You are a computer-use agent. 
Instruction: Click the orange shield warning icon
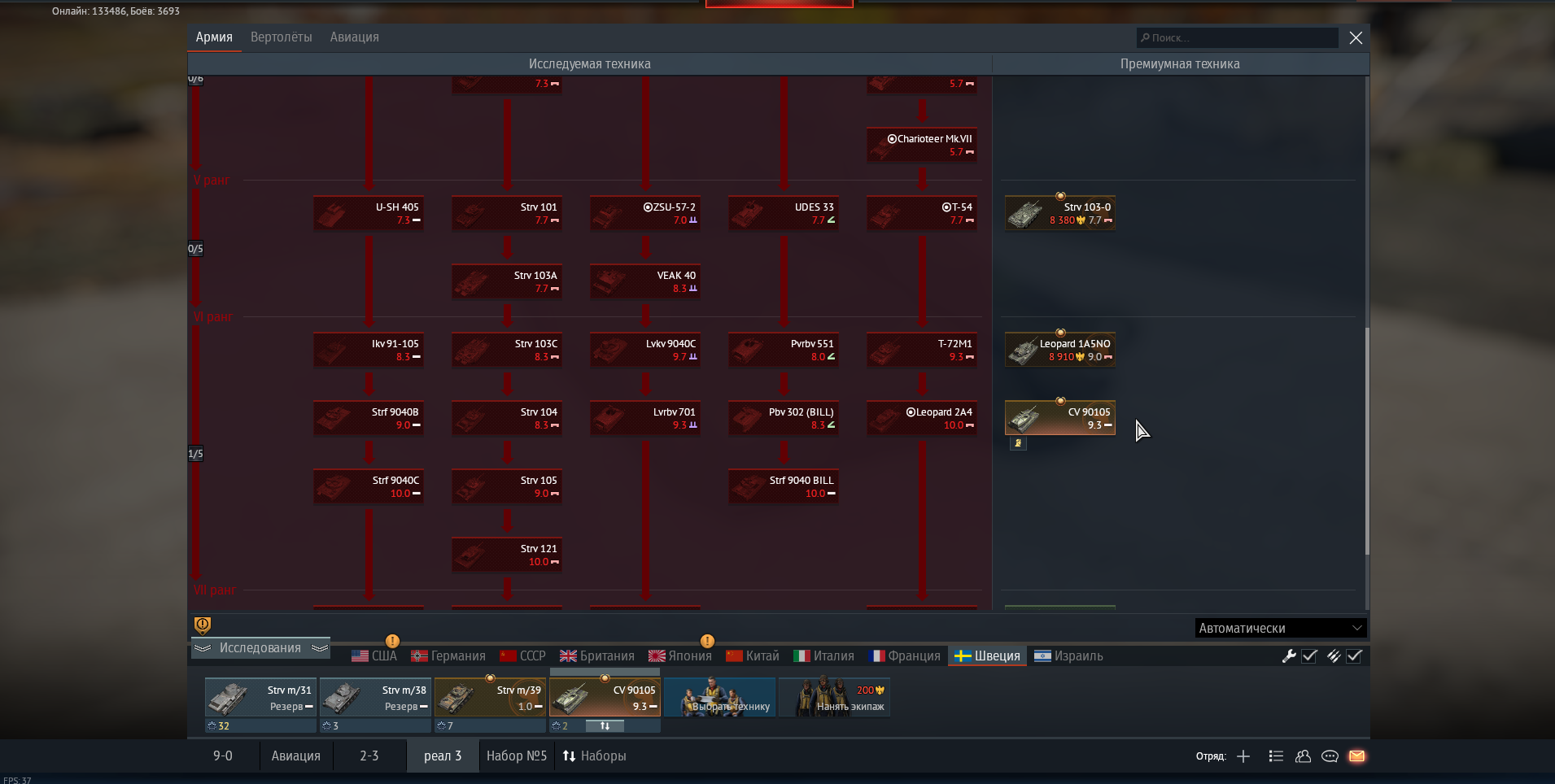[x=203, y=625]
